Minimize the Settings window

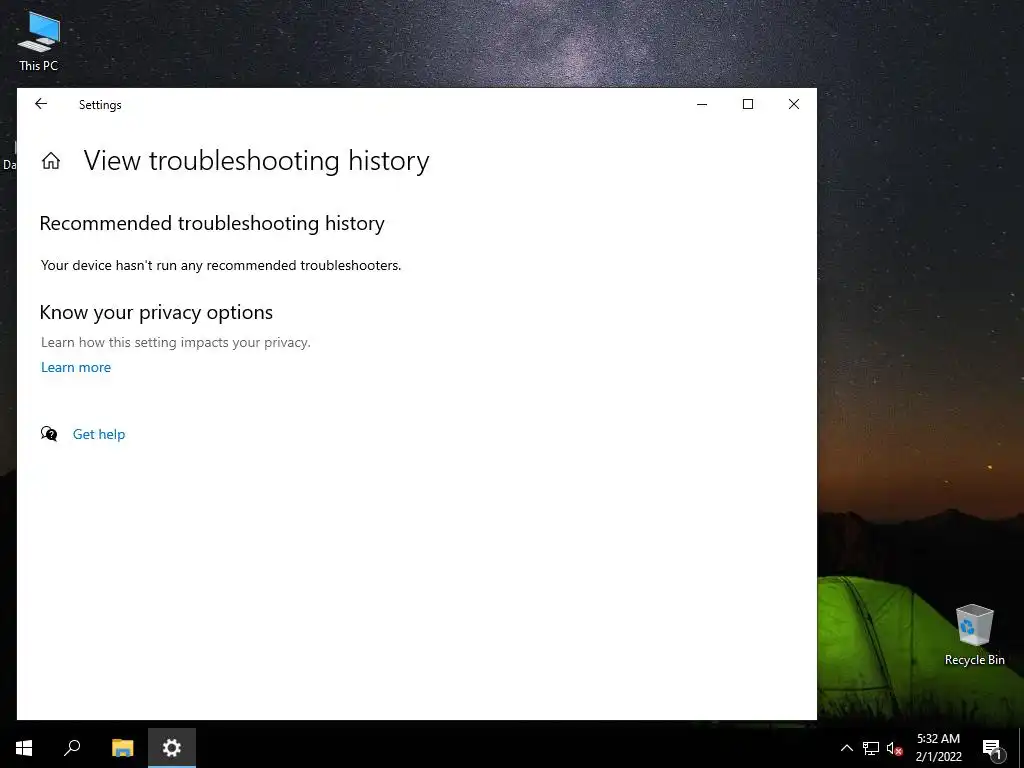click(702, 104)
